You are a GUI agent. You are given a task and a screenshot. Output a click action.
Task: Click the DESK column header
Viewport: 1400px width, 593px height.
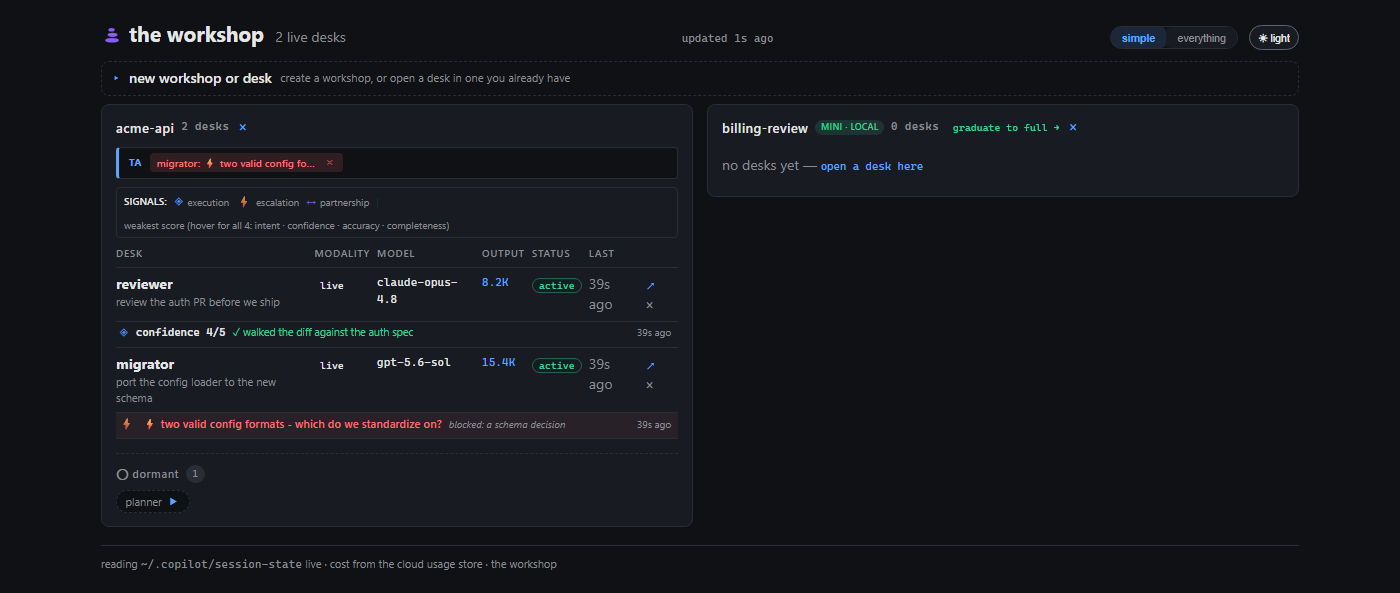click(129, 253)
